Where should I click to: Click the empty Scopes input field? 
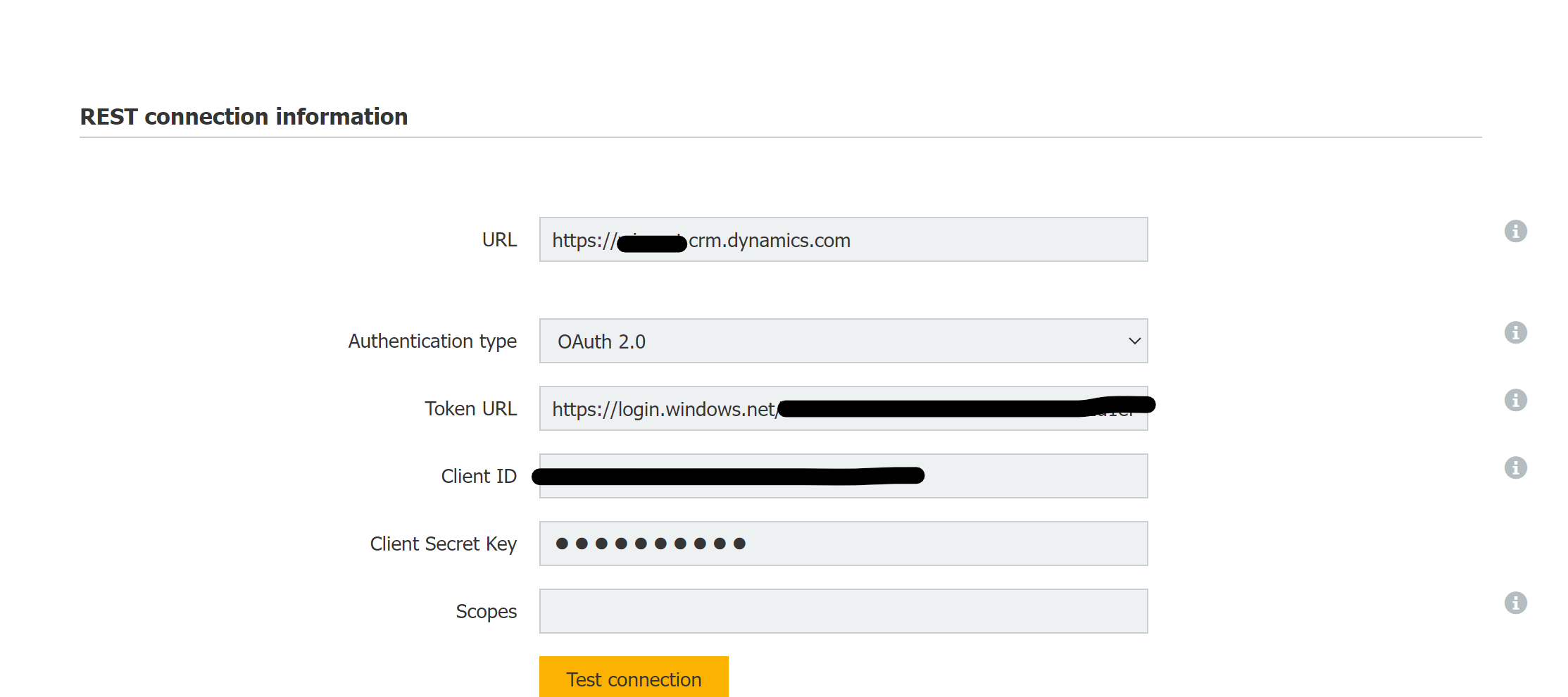(x=842, y=611)
